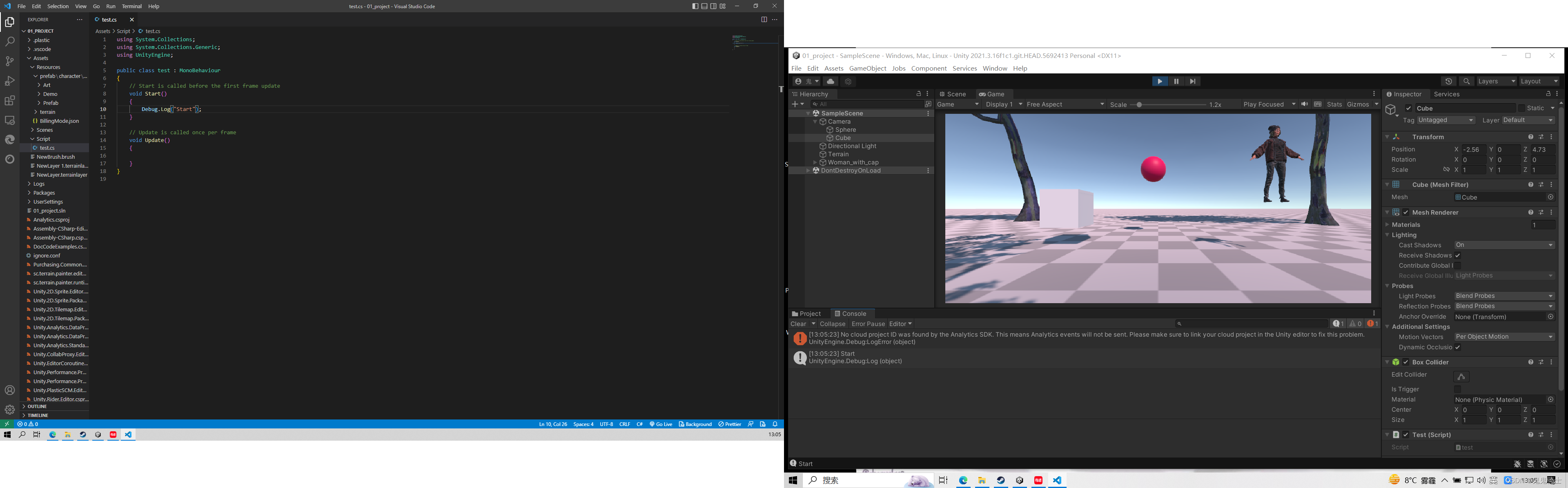Select the GameObject menu in Unity
The image size is (1568, 488).
[867, 68]
